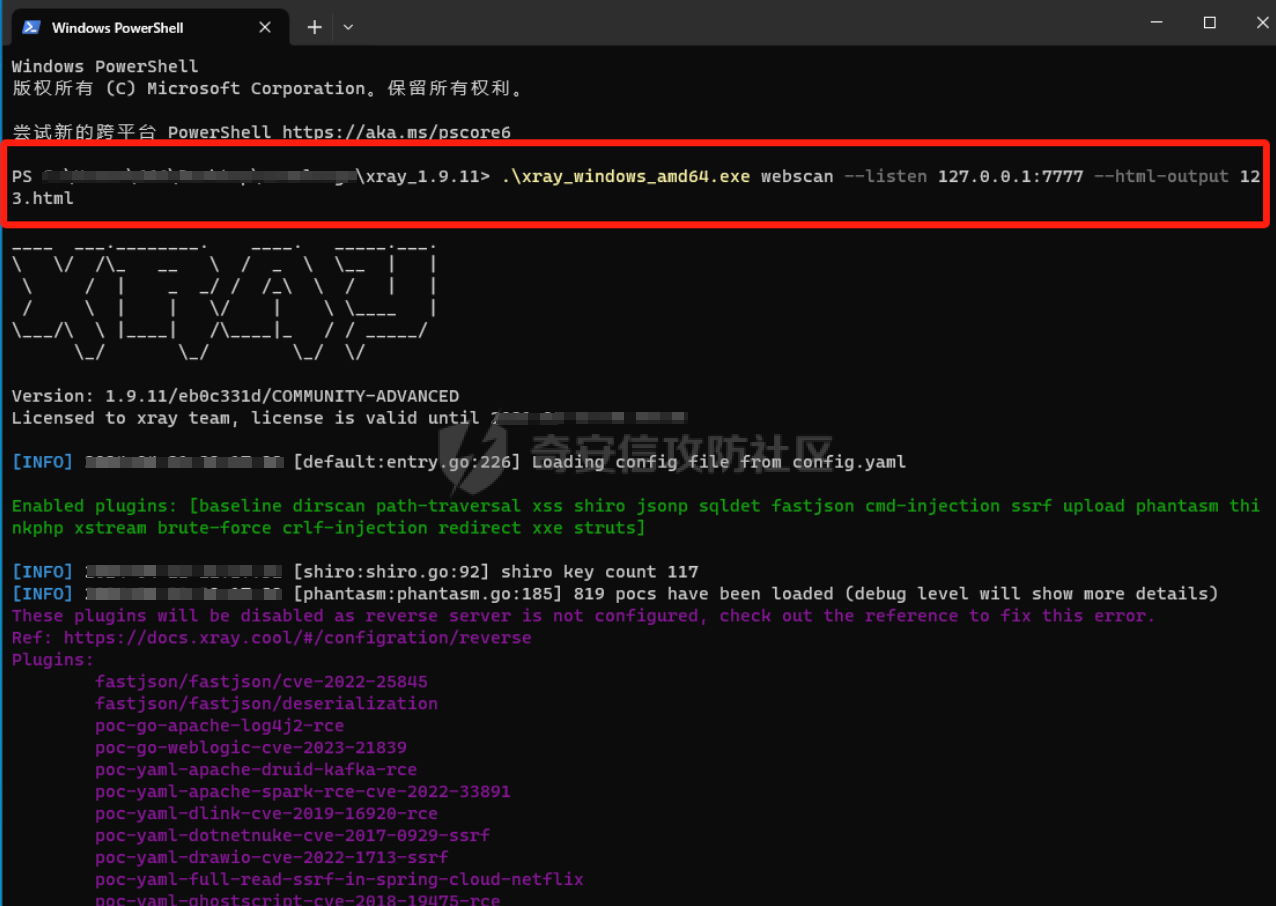Screen dimensions: 1276x906
Task: Select the Windows PowerShell tab
Action: click(148, 27)
